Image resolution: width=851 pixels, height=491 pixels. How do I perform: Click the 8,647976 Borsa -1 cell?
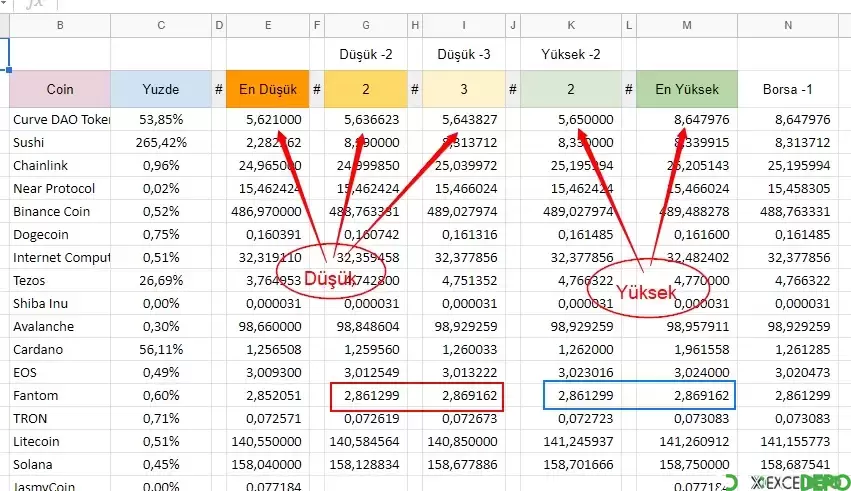click(x=788, y=119)
